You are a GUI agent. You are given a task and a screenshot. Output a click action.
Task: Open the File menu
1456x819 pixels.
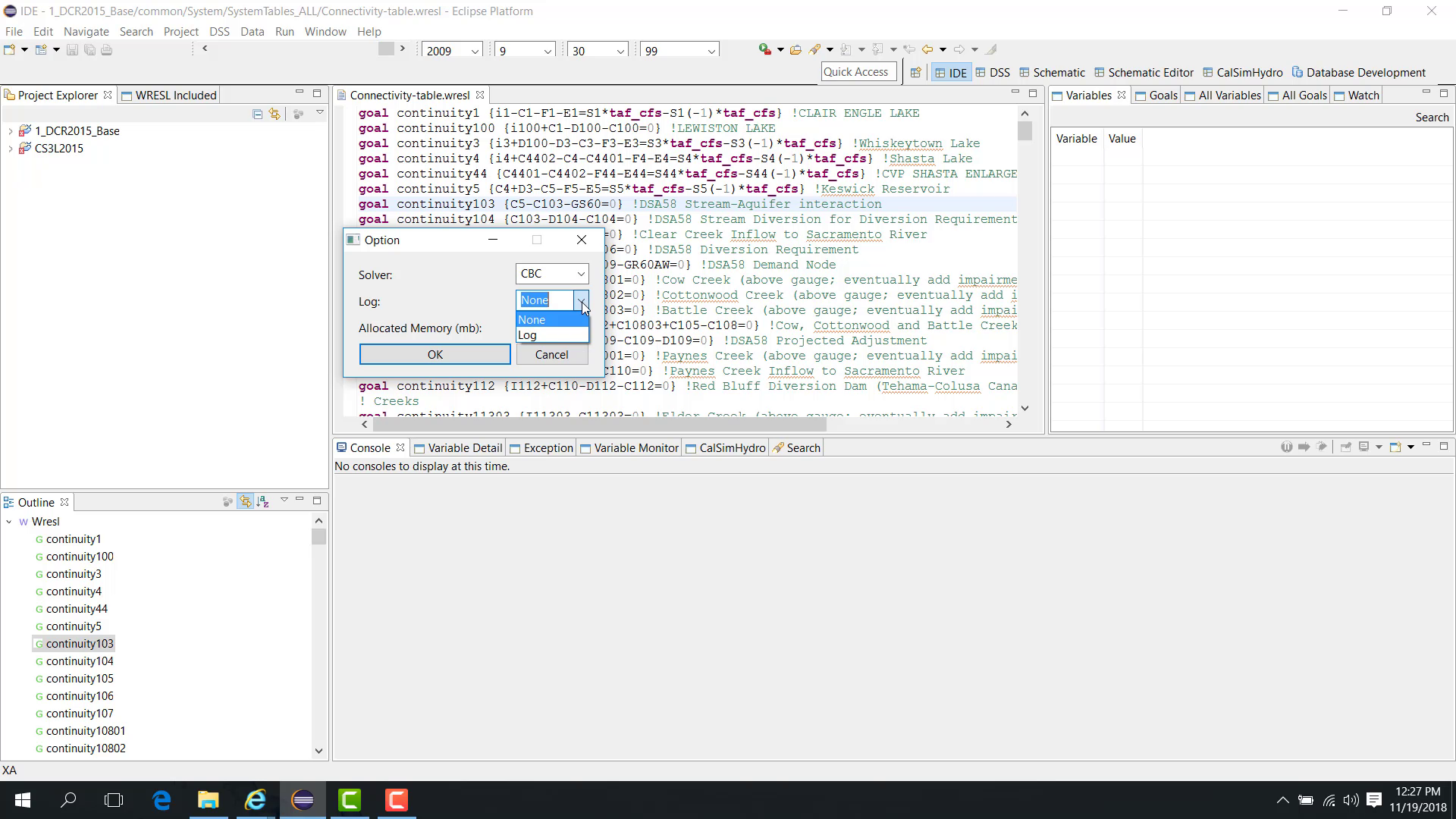[x=14, y=32]
